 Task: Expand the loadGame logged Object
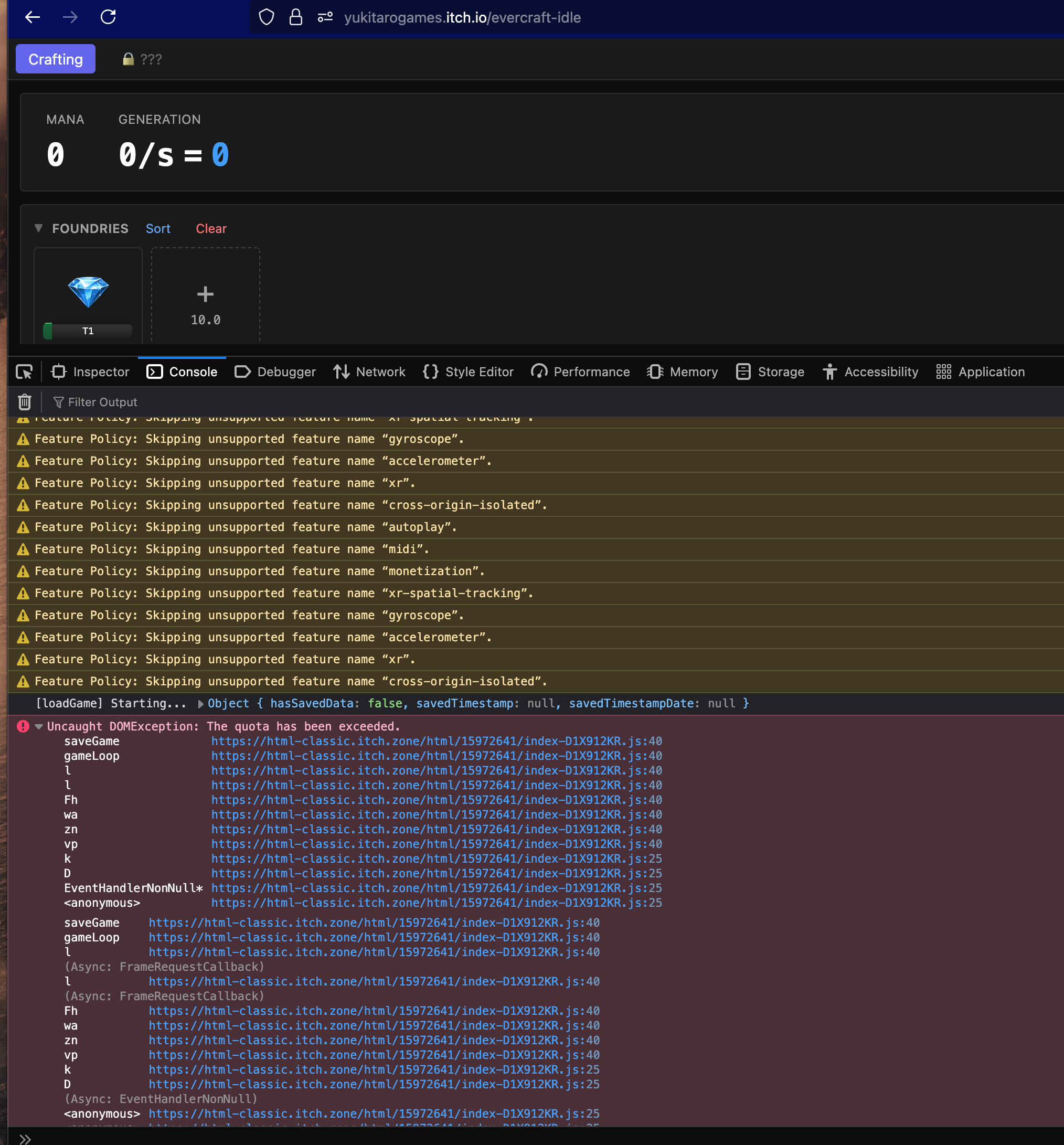coord(201,704)
